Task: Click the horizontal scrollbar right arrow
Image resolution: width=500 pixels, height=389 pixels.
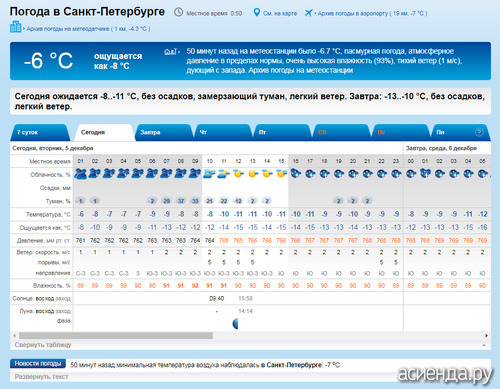Action: (486, 335)
